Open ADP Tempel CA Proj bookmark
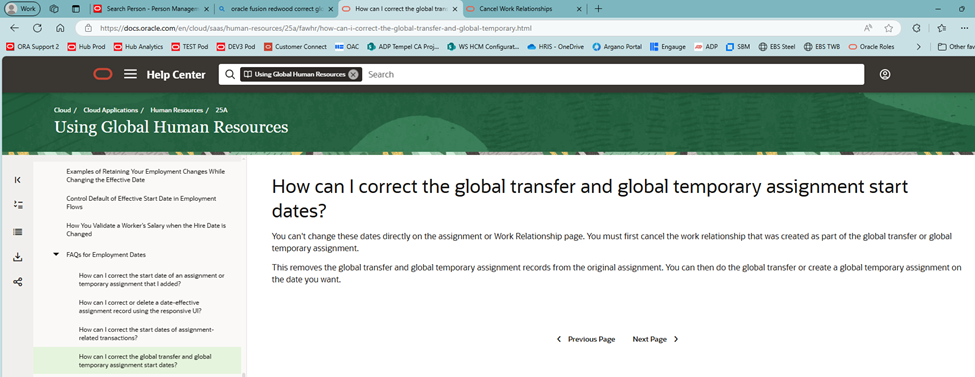 pos(403,46)
